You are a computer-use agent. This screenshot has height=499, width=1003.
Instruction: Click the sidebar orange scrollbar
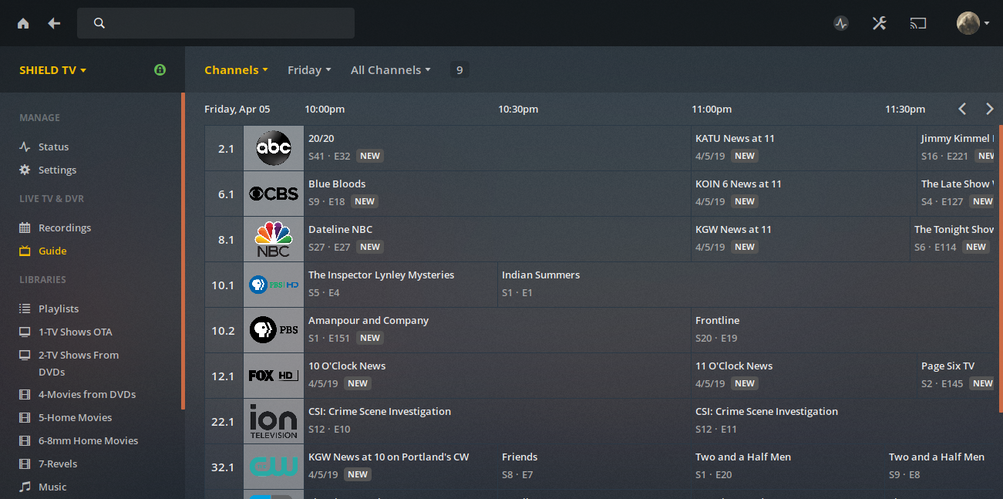point(183,251)
